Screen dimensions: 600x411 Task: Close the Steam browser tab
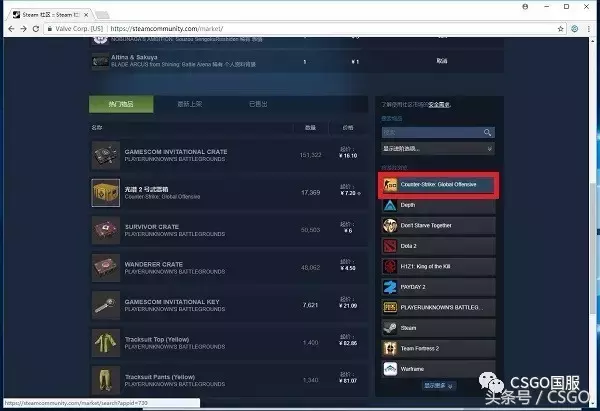coord(86,15)
